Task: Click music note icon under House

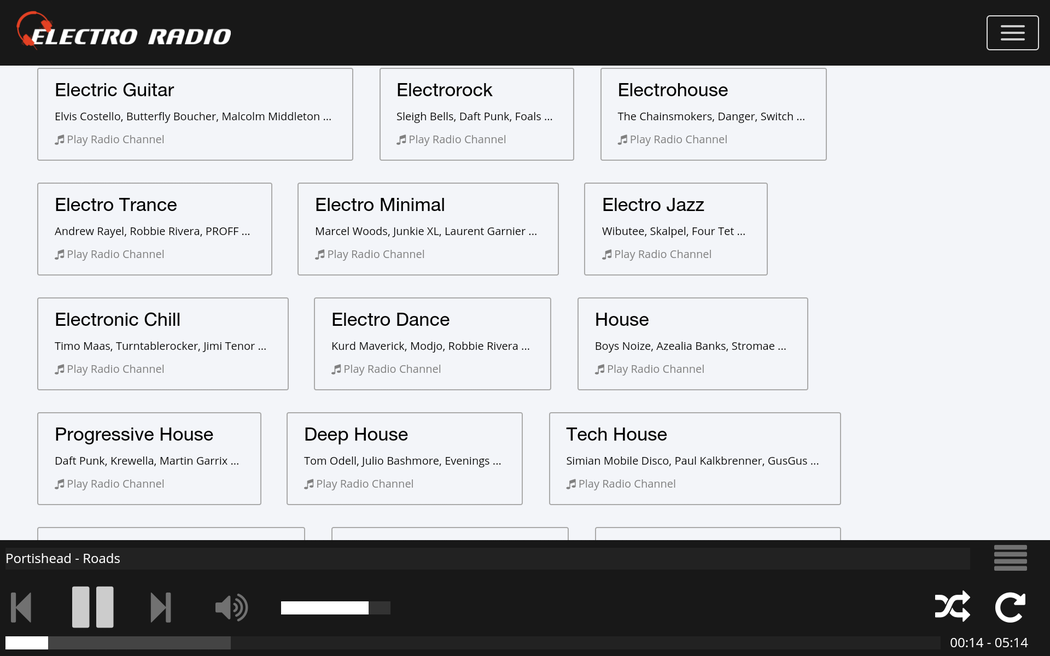Action: tap(600, 369)
